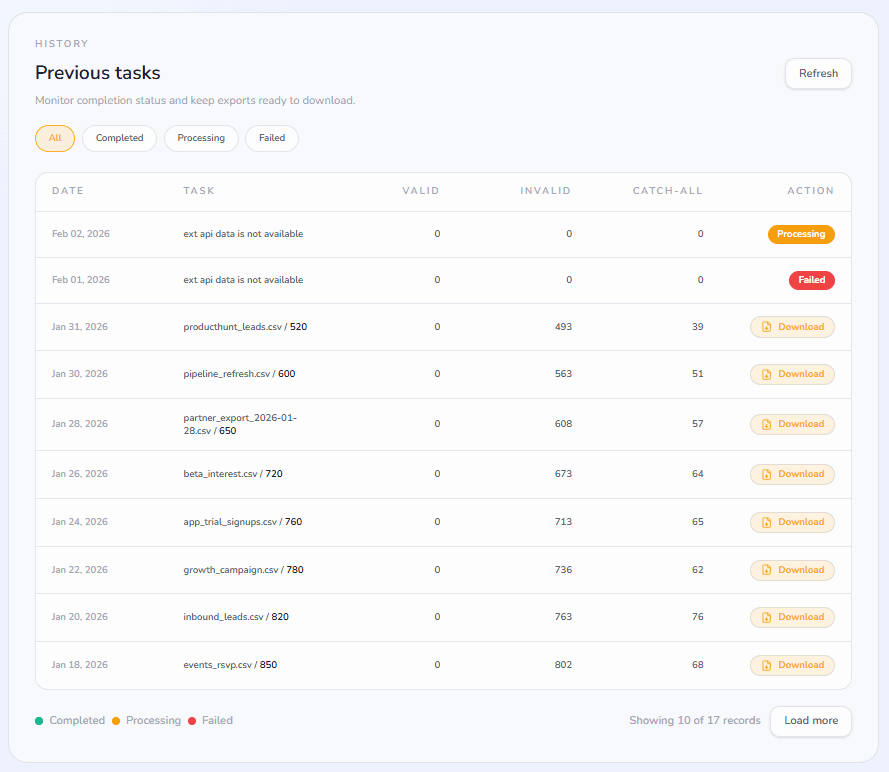Click the red Failed status badge

click(x=811, y=280)
